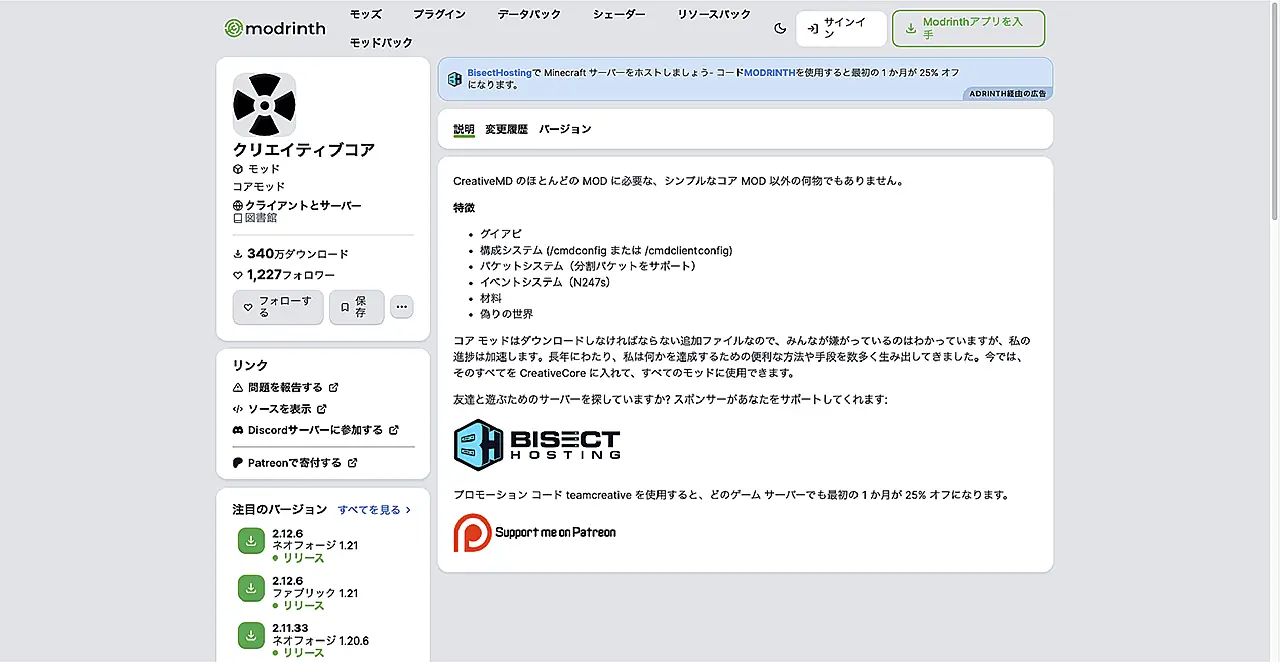This screenshot has width=1280, height=662.
Task: Open the three-dots more options menu
Action: (x=401, y=307)
